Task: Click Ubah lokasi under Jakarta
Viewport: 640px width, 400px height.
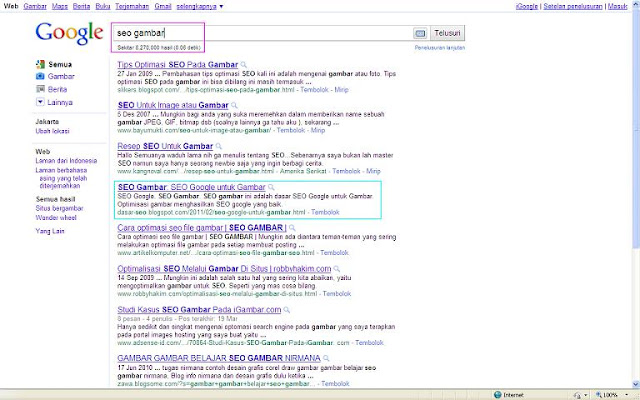Action: pyautogui.click(x=52, y=131)
